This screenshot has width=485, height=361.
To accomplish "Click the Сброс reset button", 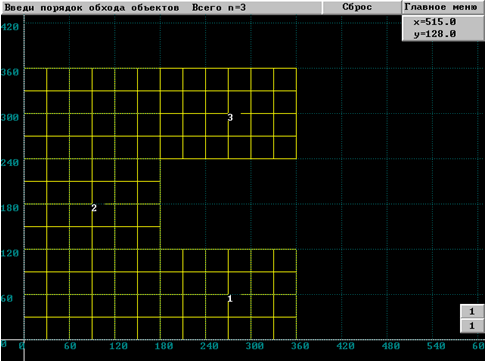I will (362, 7).
